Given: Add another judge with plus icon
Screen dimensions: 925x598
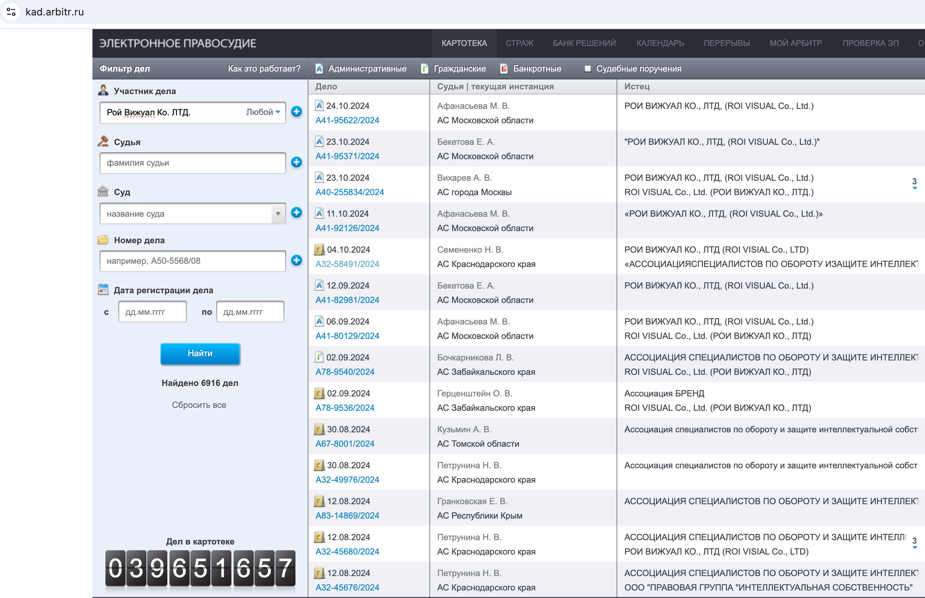Looking at the screenshot, I should (x=297, y=162).
